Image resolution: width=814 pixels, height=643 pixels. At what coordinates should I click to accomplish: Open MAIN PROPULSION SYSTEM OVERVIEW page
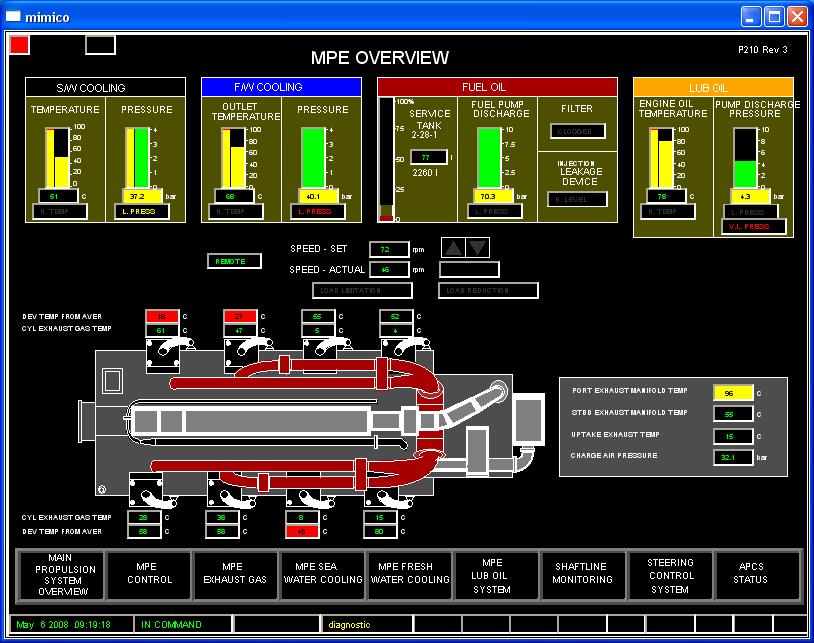pyautogui.click(x=61, y=575)
